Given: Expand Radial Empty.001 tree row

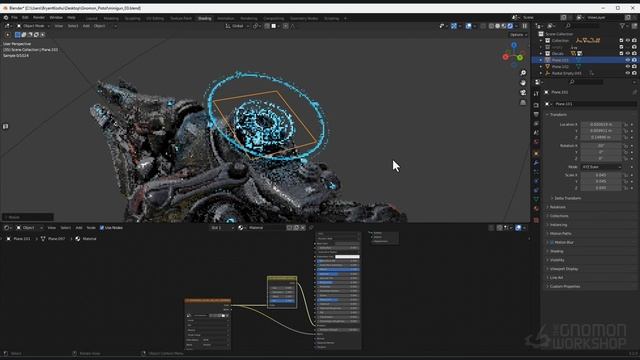Looking at the screenshot, I should [542, 73].
